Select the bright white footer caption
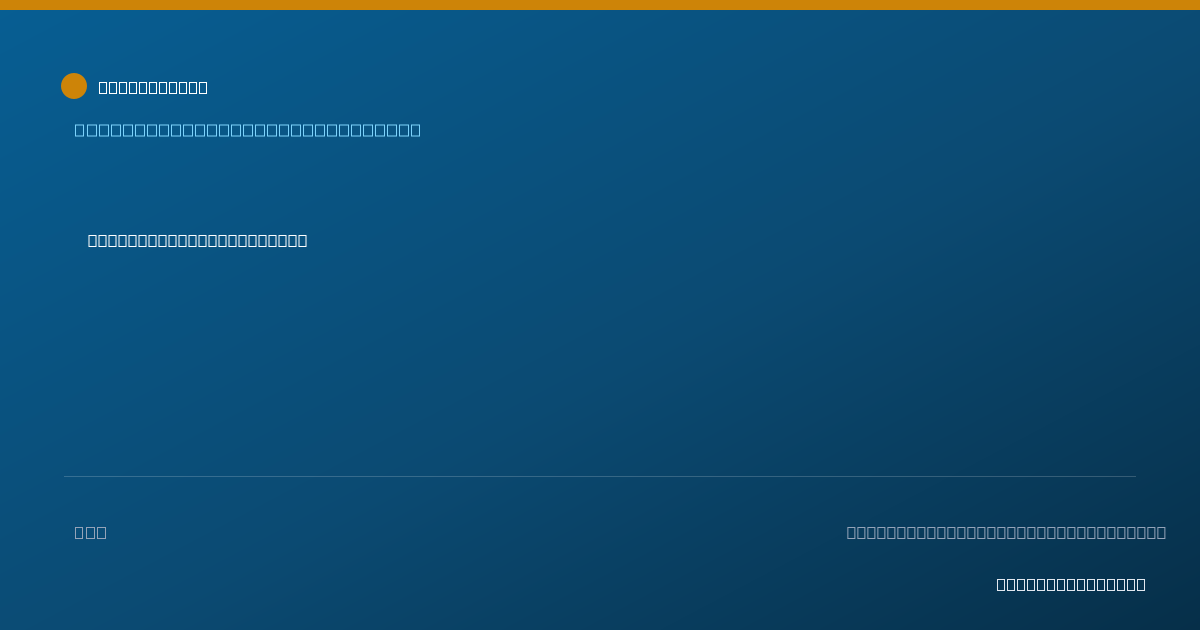 (1071, 584)
